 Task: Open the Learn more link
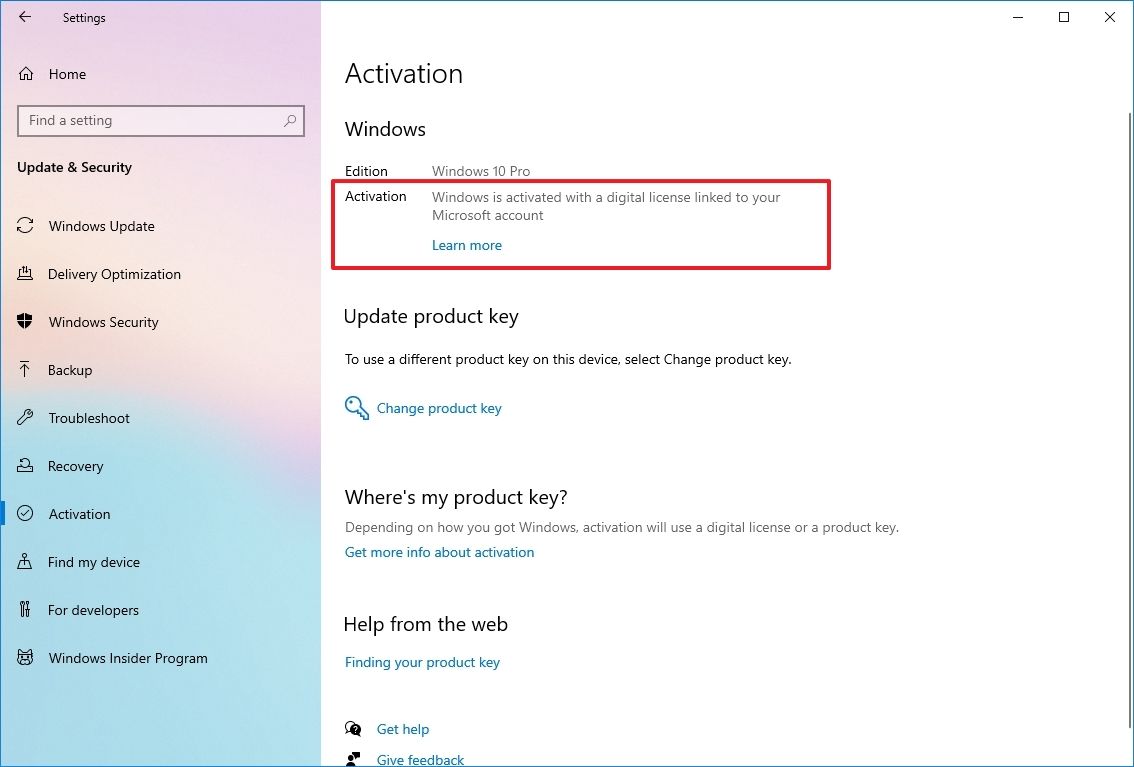[466, 245]
